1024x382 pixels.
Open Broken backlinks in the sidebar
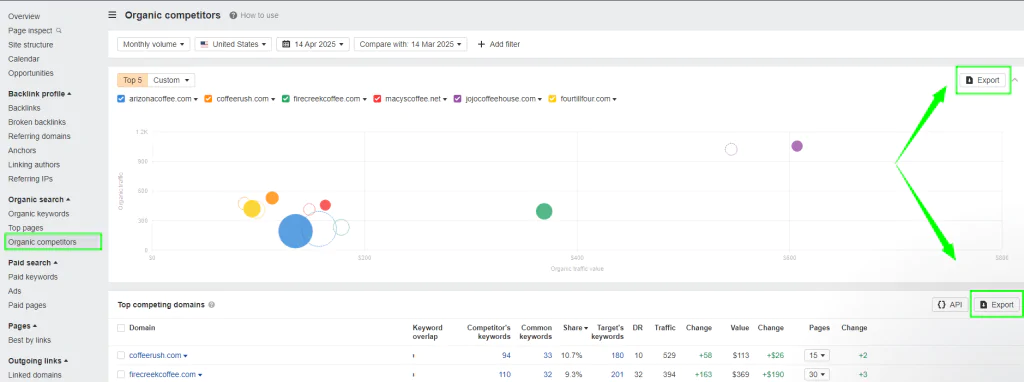(x=37, y=122)
